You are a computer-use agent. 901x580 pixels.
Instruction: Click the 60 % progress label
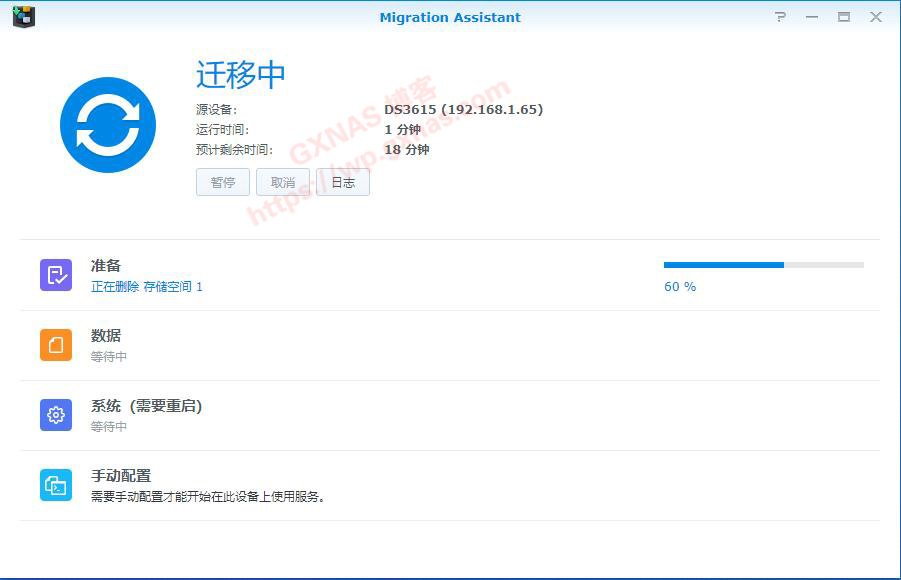tap(680, 287)
